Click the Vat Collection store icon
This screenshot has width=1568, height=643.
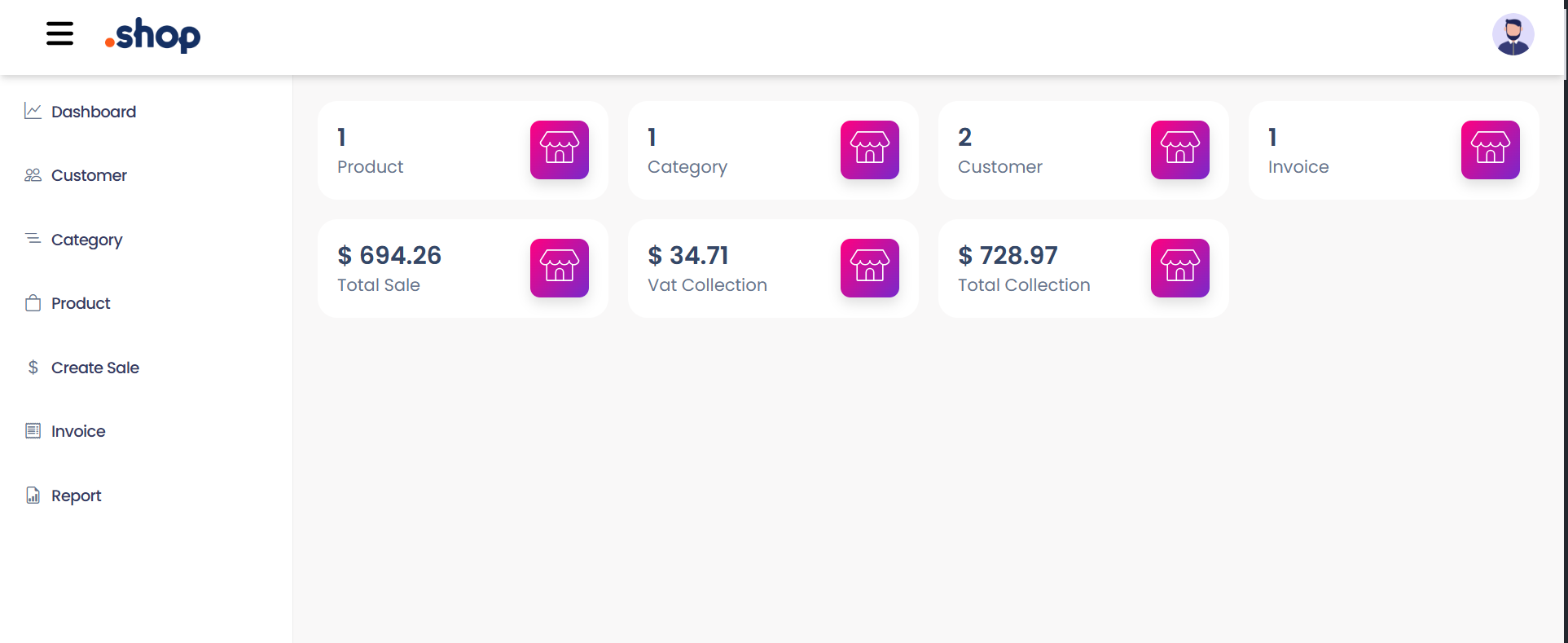pos(870,268)
